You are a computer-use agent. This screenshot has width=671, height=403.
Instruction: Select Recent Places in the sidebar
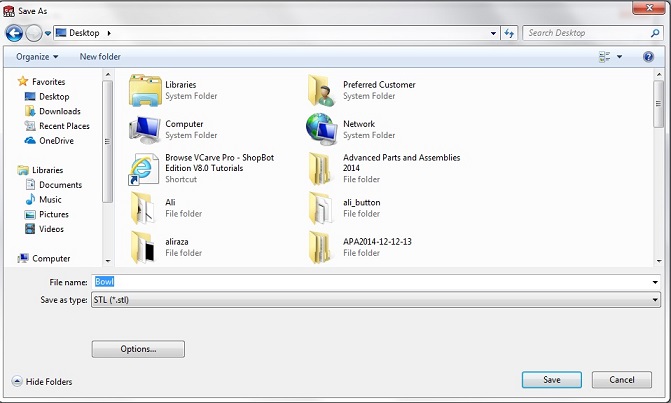pyautogui.click(x=57, y=126)
